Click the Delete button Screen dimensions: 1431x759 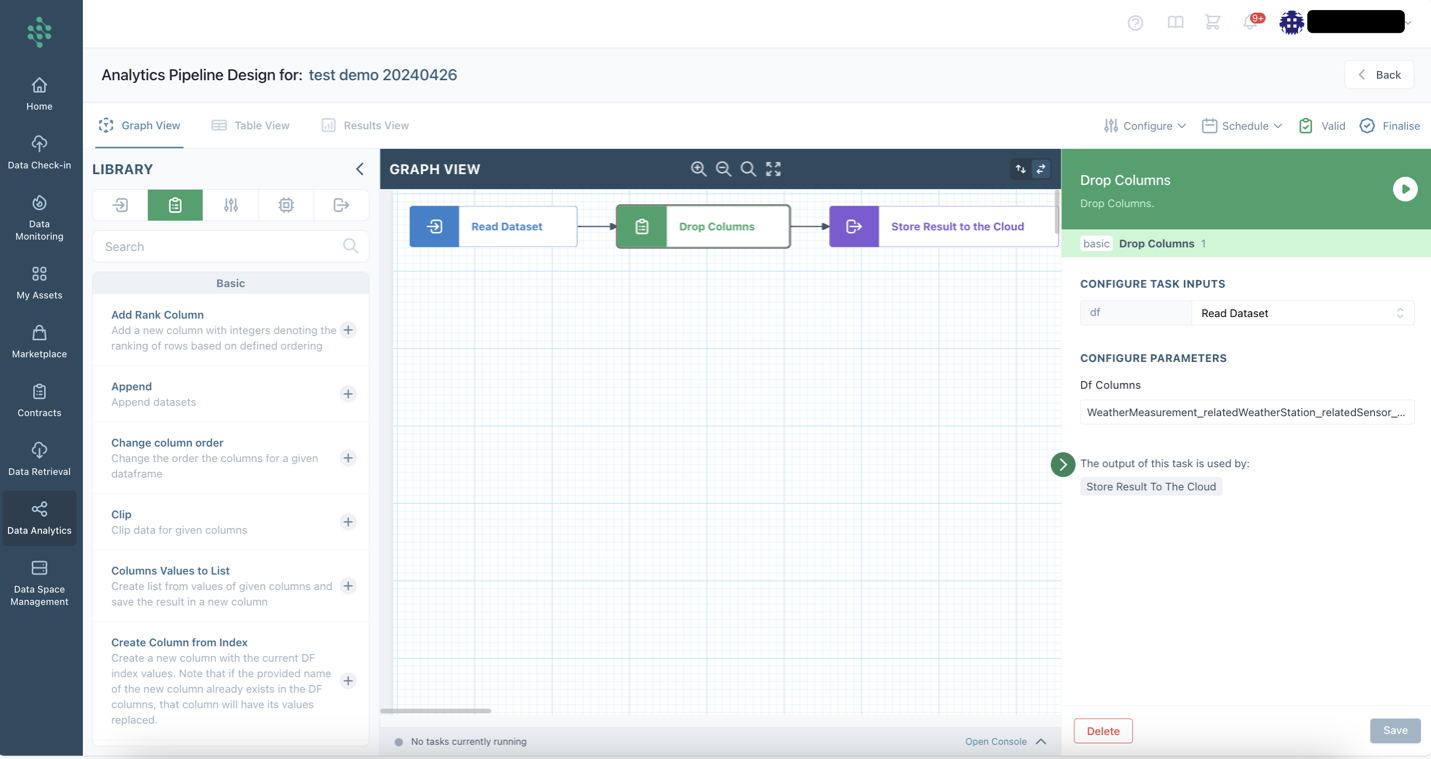pos(1103,731)
